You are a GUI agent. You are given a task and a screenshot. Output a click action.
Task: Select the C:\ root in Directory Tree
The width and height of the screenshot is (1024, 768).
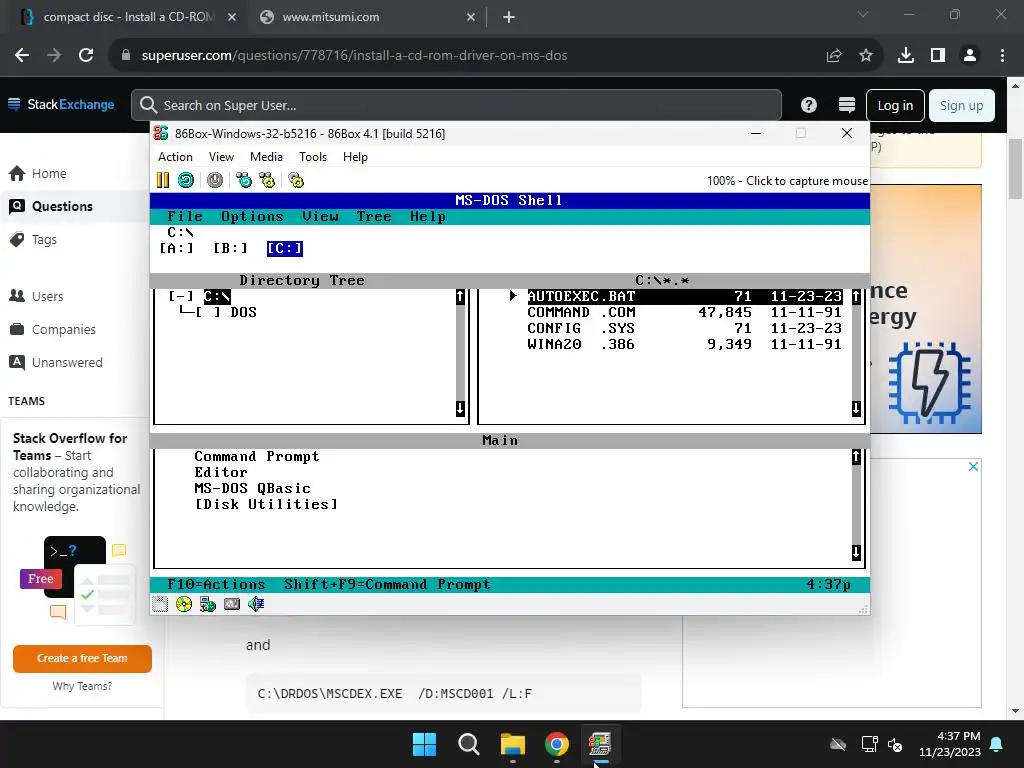click(217, 296)
